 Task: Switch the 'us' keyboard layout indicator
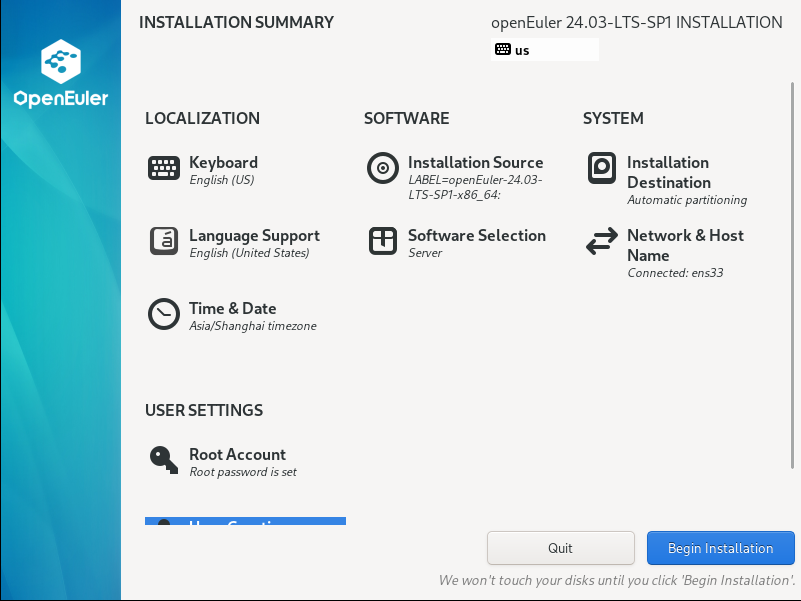click(x=544, y=50)
